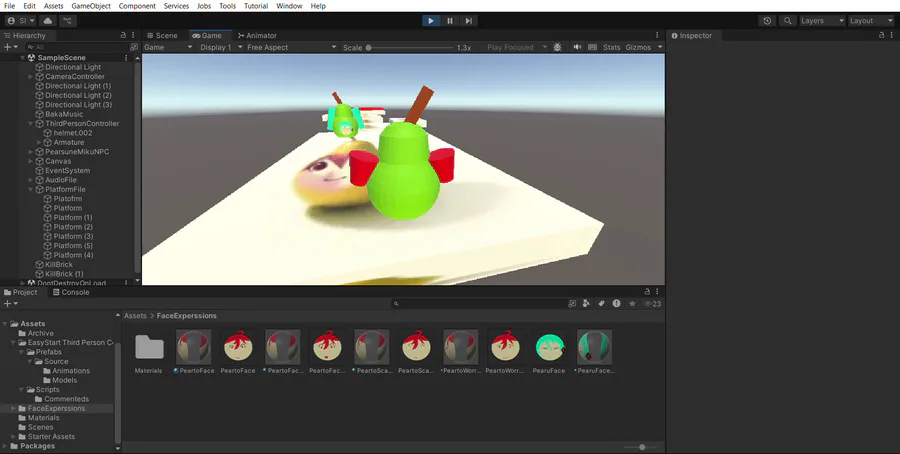Open the Project plus create menu

(11, 304)
